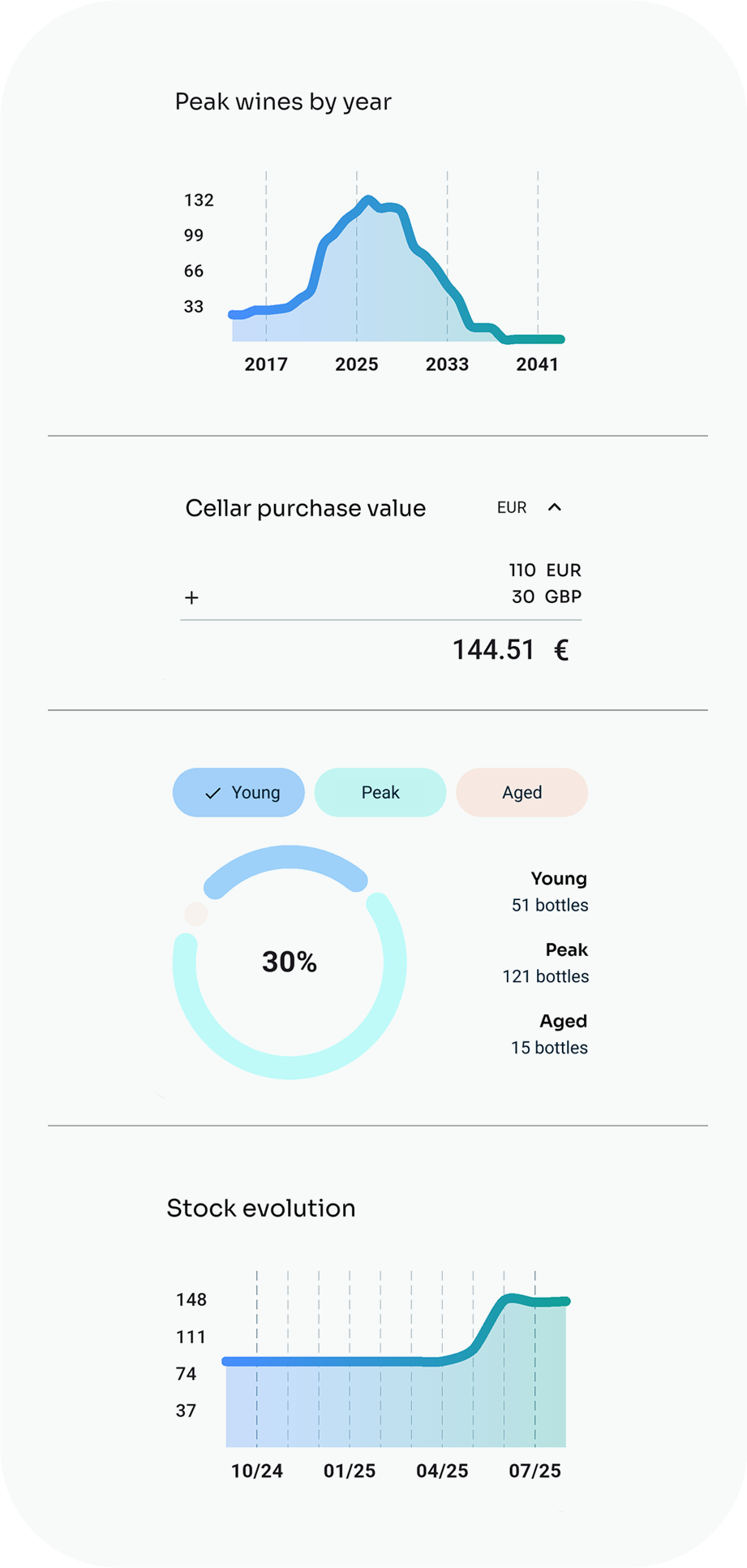
Task: Click the Aged 15 bottles legend entry
Action: [x=549, y=1035]
